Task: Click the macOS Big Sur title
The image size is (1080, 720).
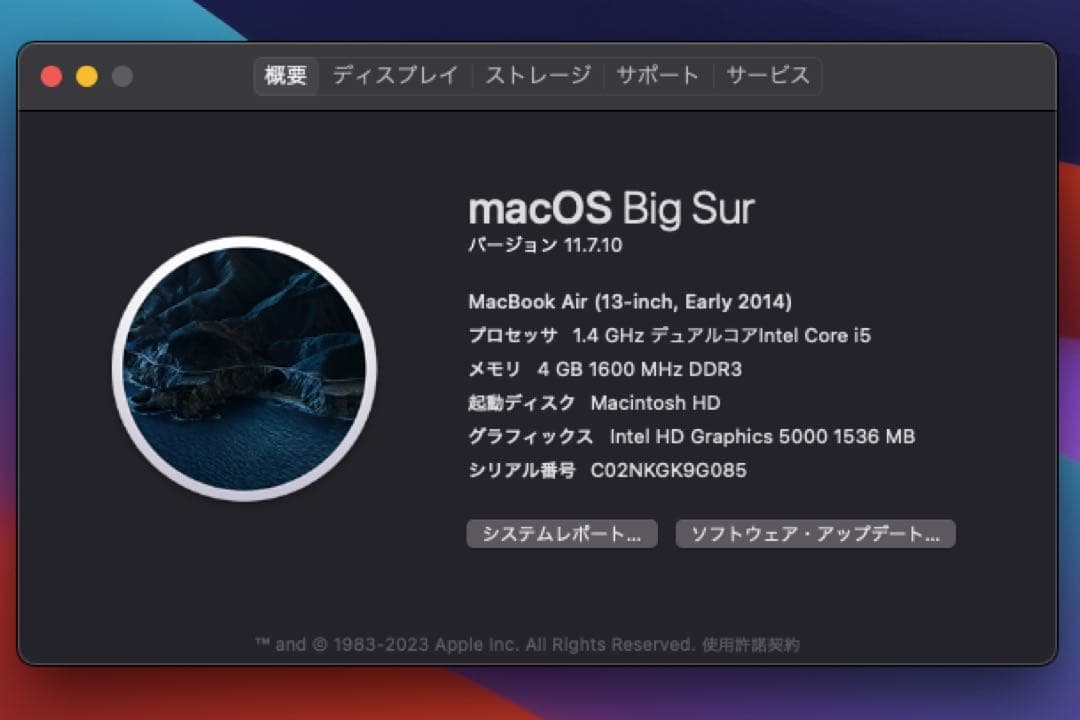Action: [x=612, y=208]
